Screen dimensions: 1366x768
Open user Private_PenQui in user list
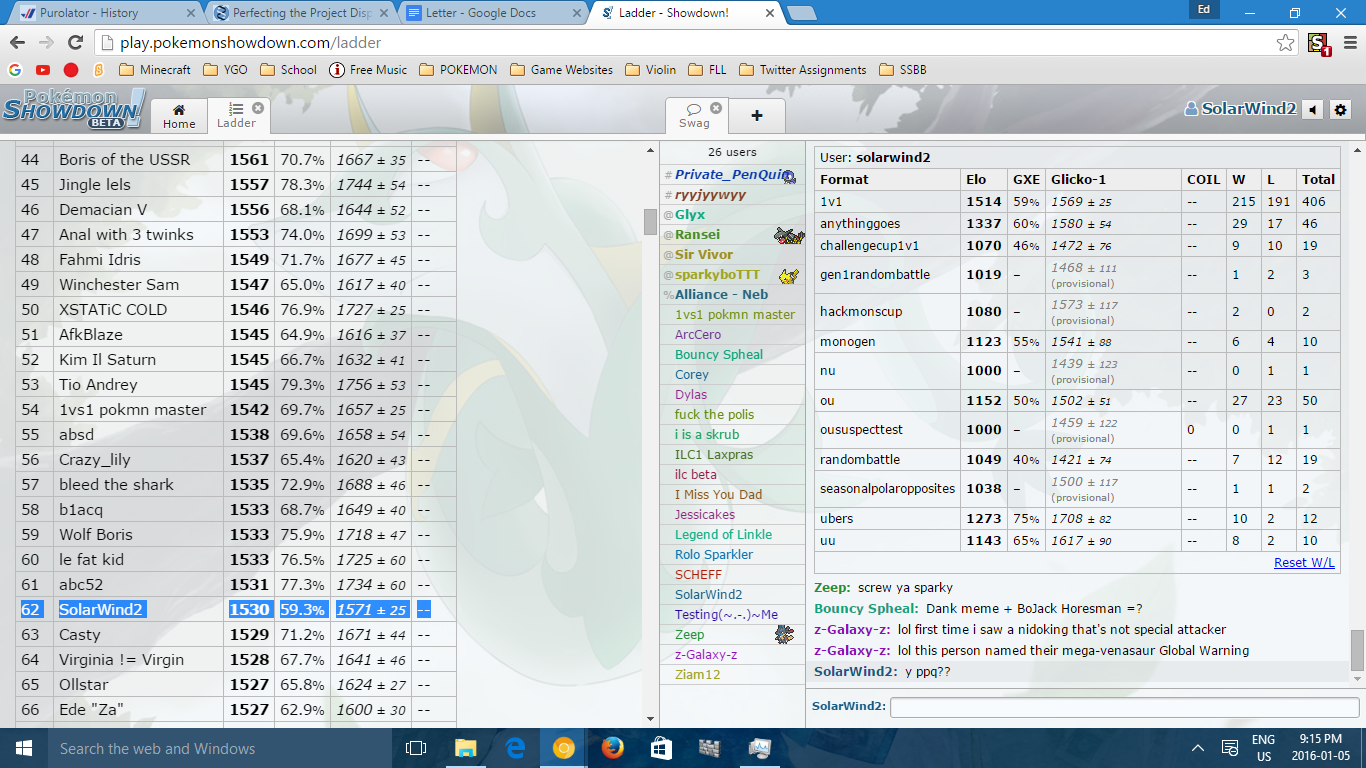tap(730, 174)
